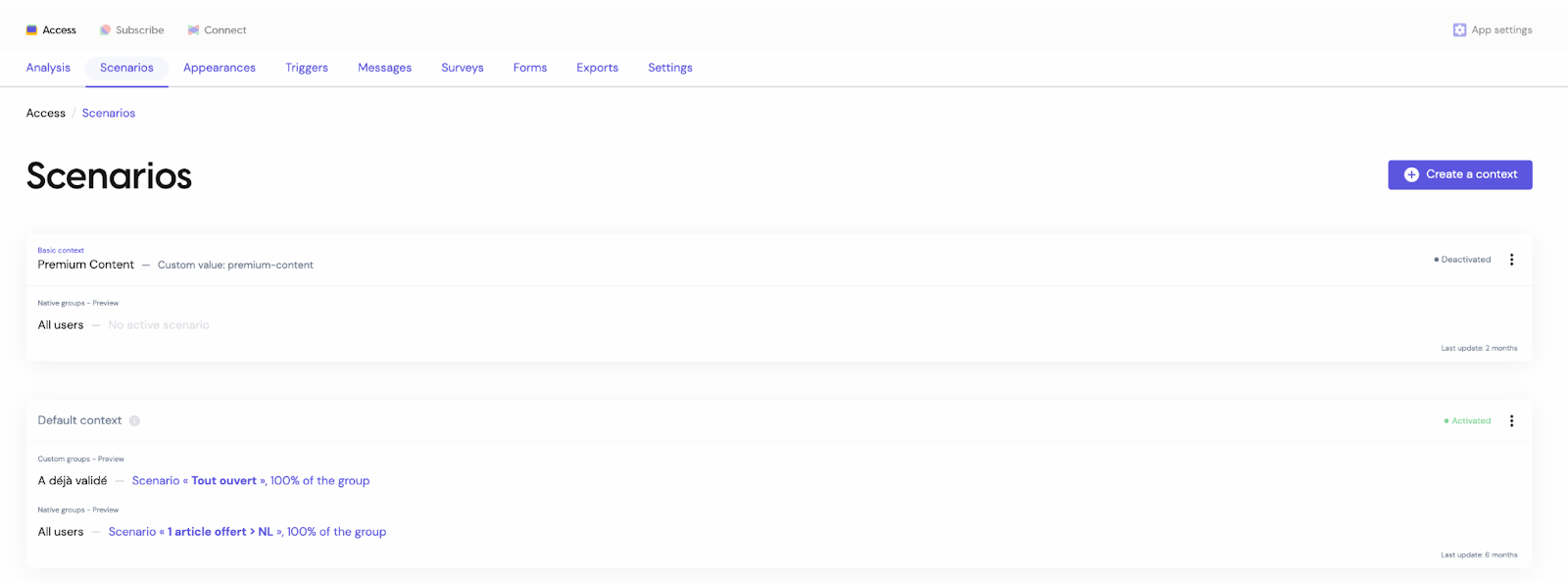Click the plus icon in Create a context

tap(1411, 174)
